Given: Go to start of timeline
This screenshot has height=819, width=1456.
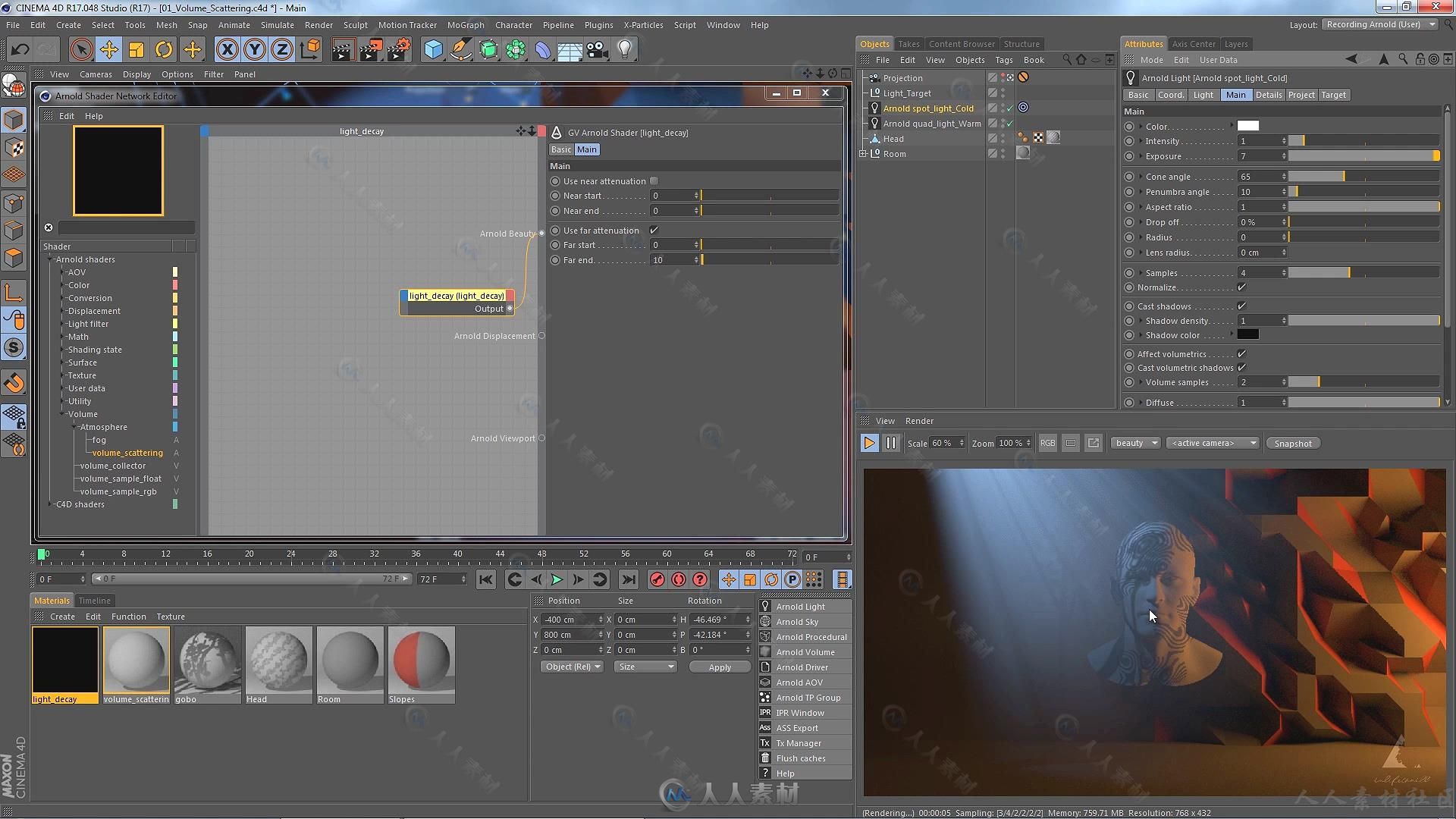Looking at the screenshot, I should click(486, 579).
